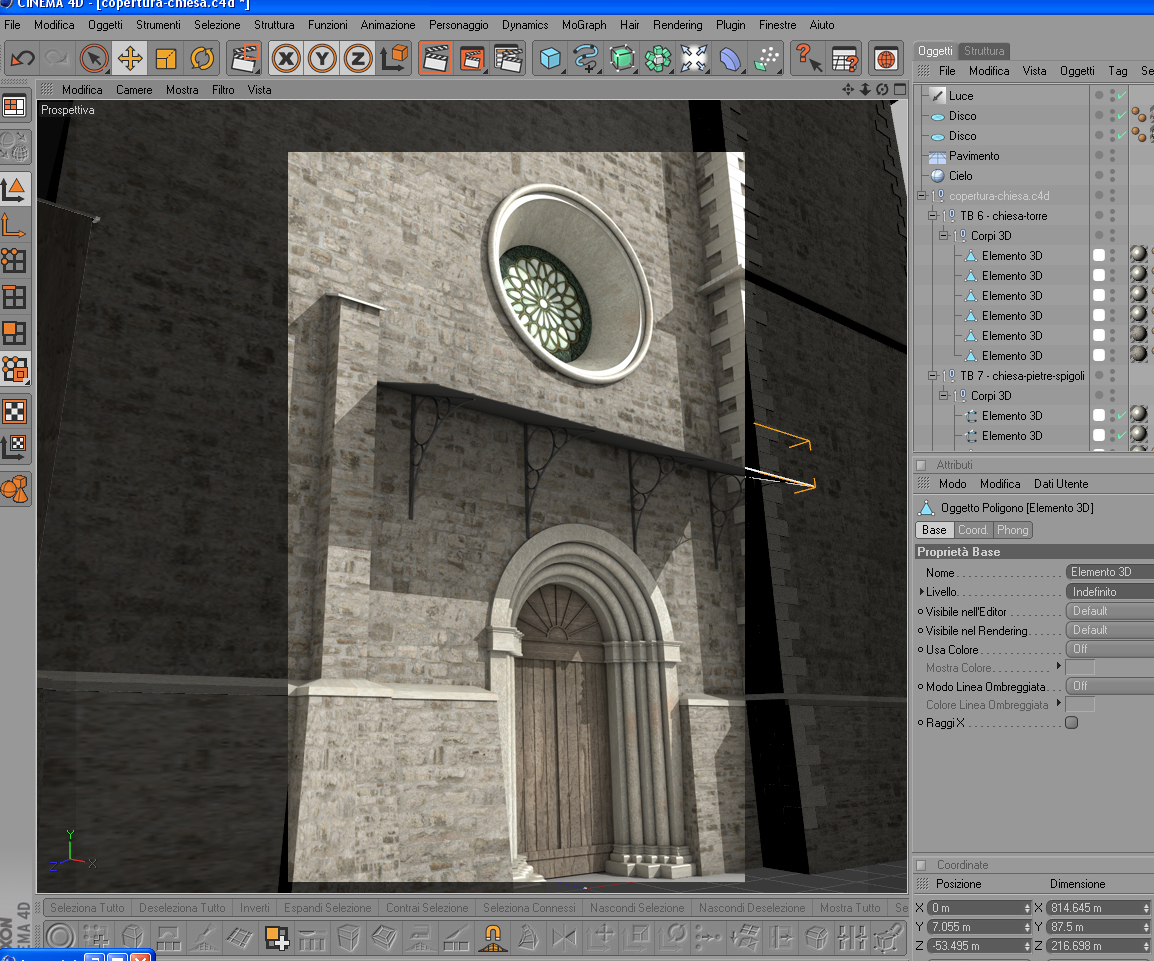Click the Posizione Y field 7.055 m
The height and width of the screenshot is (961, 1154).
click(x=979, y=927)
